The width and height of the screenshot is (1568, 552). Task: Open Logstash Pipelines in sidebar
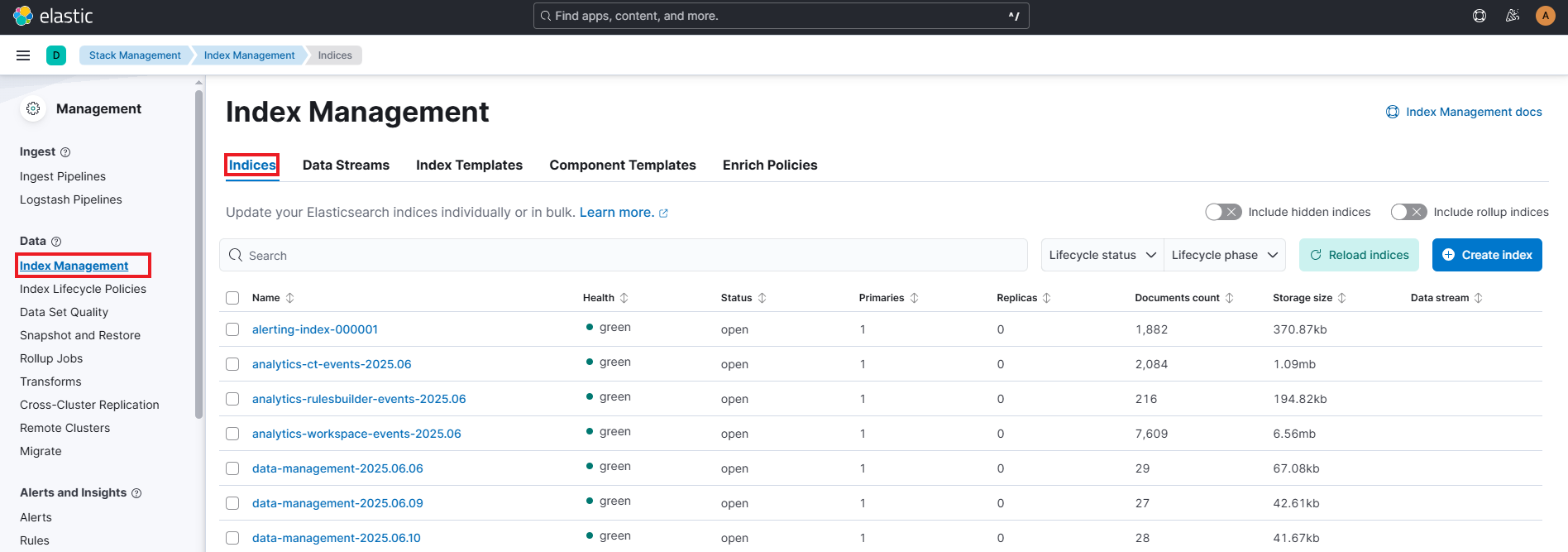coord(71,199)
